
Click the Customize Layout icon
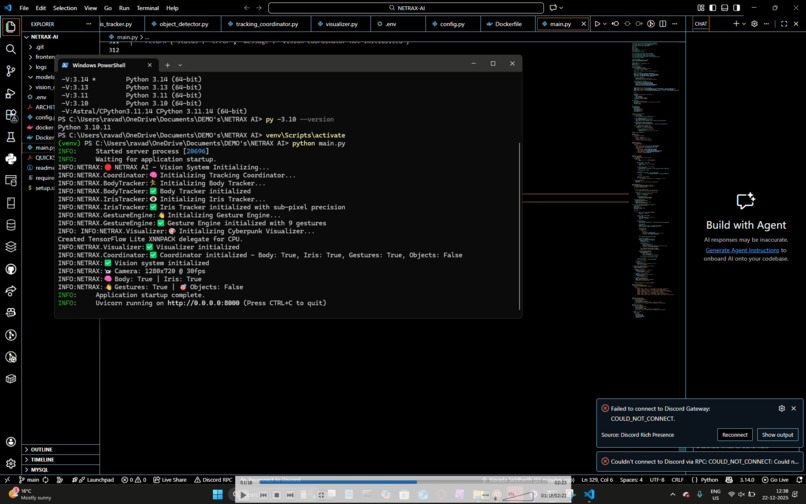coord(701,8)
